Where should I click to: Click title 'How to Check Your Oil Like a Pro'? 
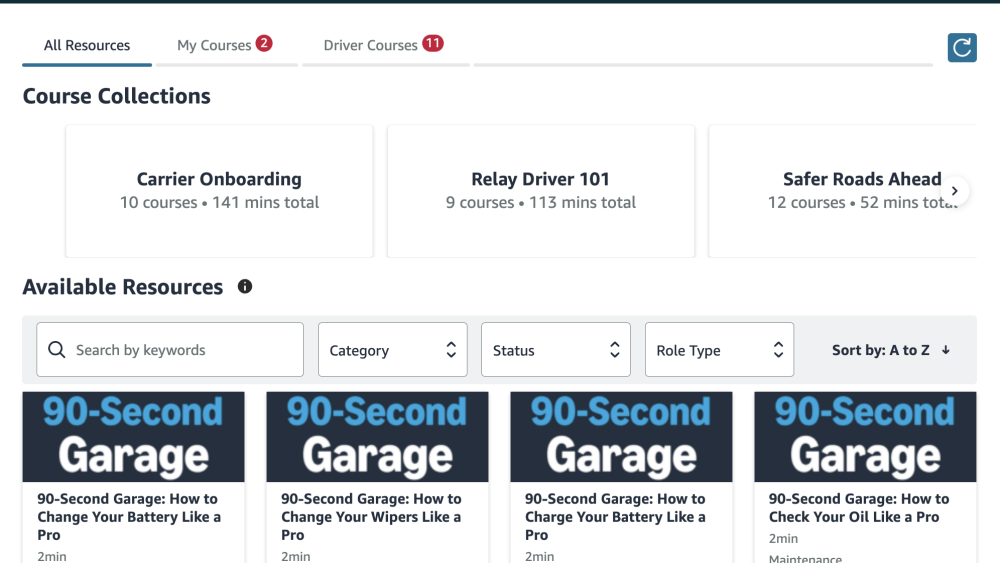[x=859, y=508]
